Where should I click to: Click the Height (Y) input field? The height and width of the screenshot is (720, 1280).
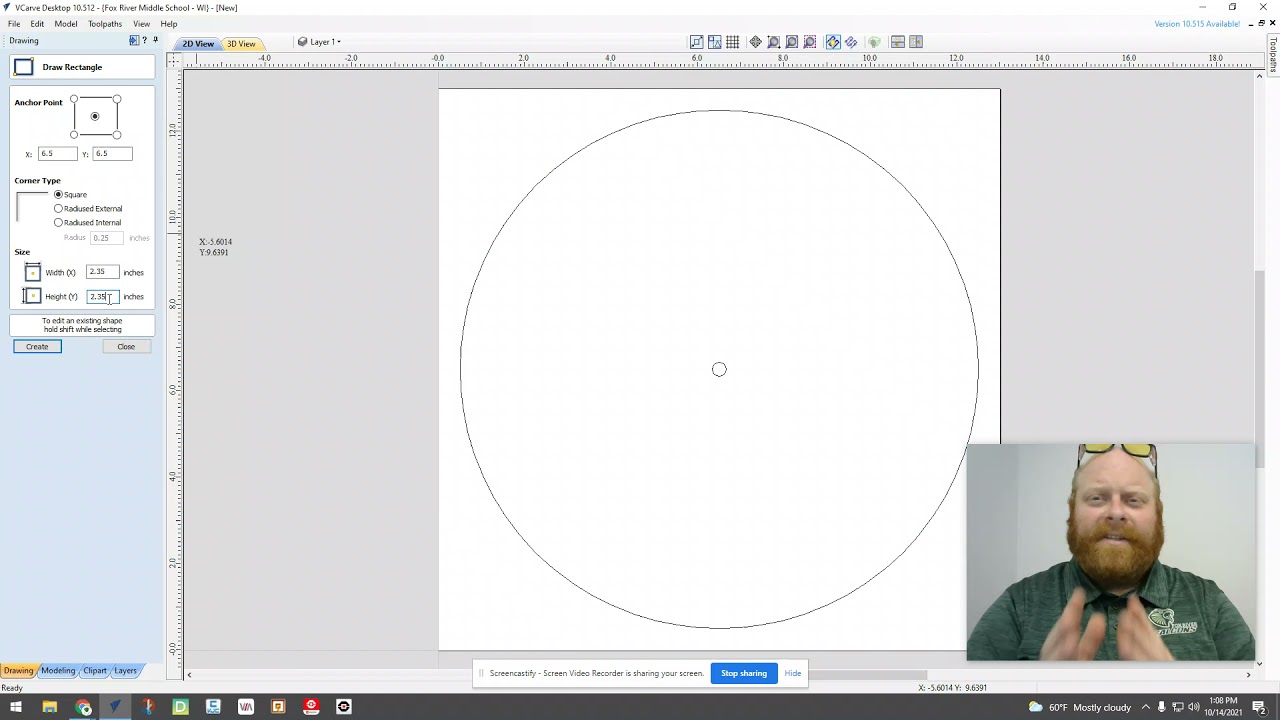(x=102, y=296)
